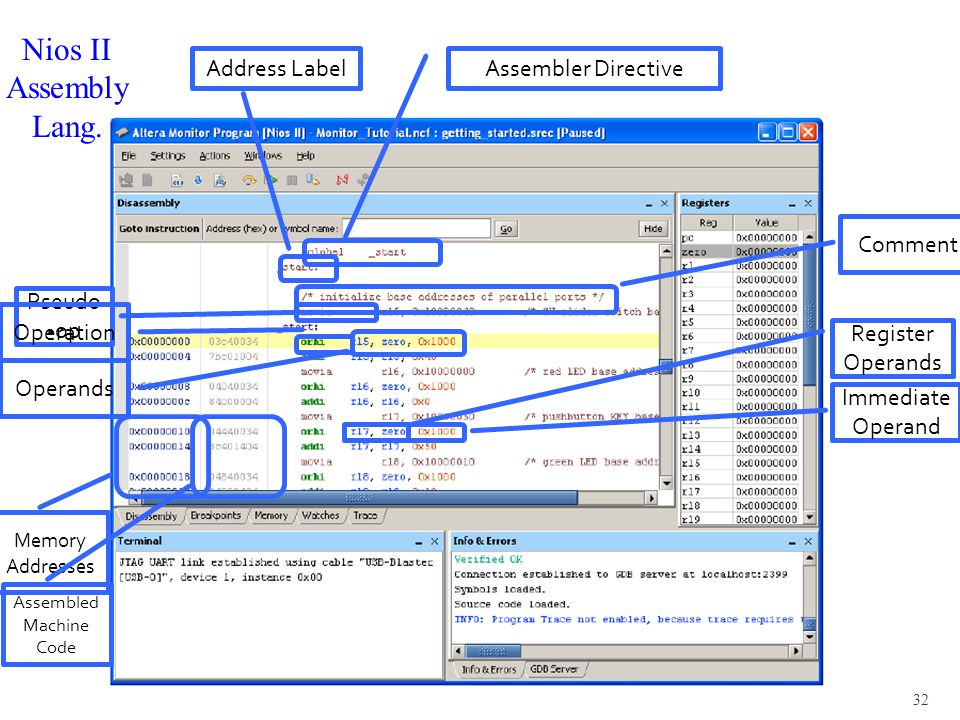Image resolution: width=960 pixels, height=720 pixels.
Task: Switch to the Trace tab
Action: (x=365, y=516)
